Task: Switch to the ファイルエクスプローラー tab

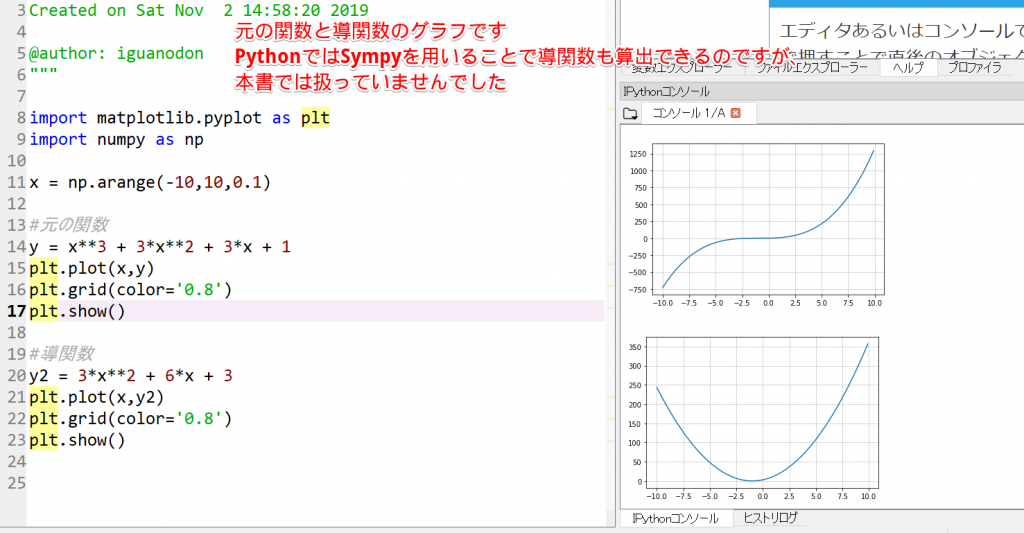Action: [813, 67]
